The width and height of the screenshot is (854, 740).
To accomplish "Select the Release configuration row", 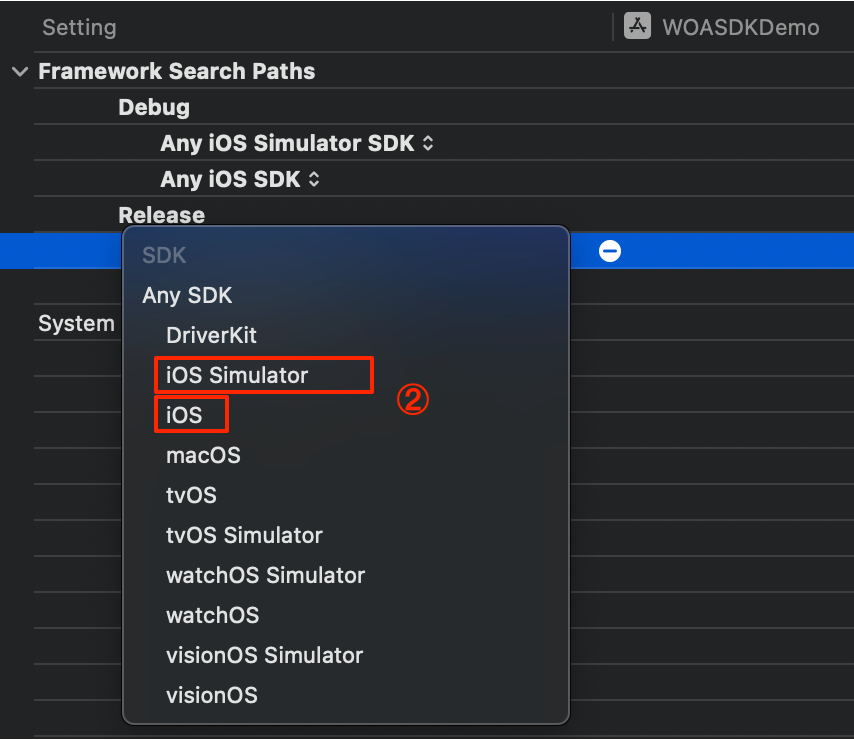I will 161,215.
